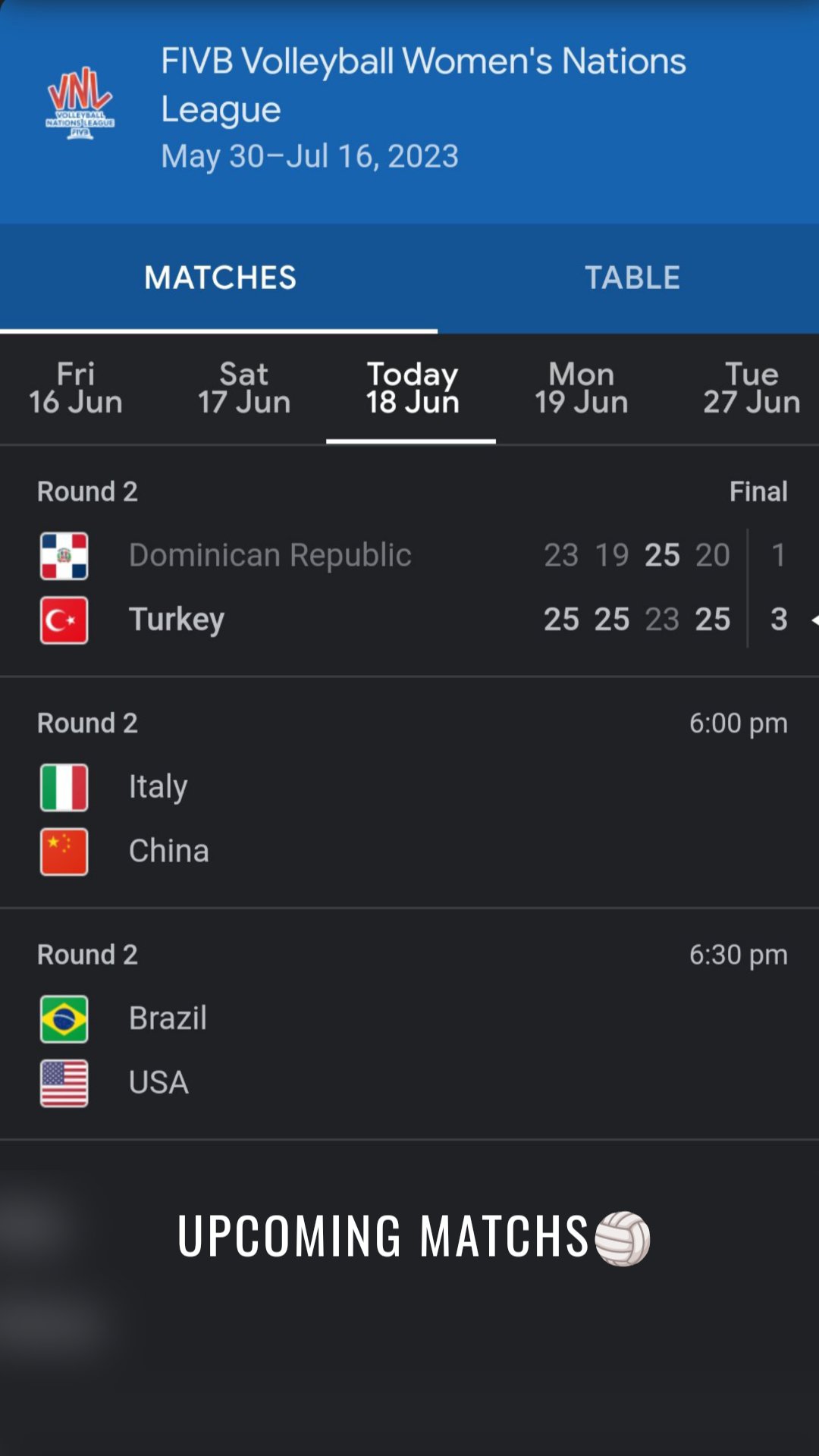Tap the Turkey flag icon
This screenshot has width=819, height=1456.
[x=64, y=620]
